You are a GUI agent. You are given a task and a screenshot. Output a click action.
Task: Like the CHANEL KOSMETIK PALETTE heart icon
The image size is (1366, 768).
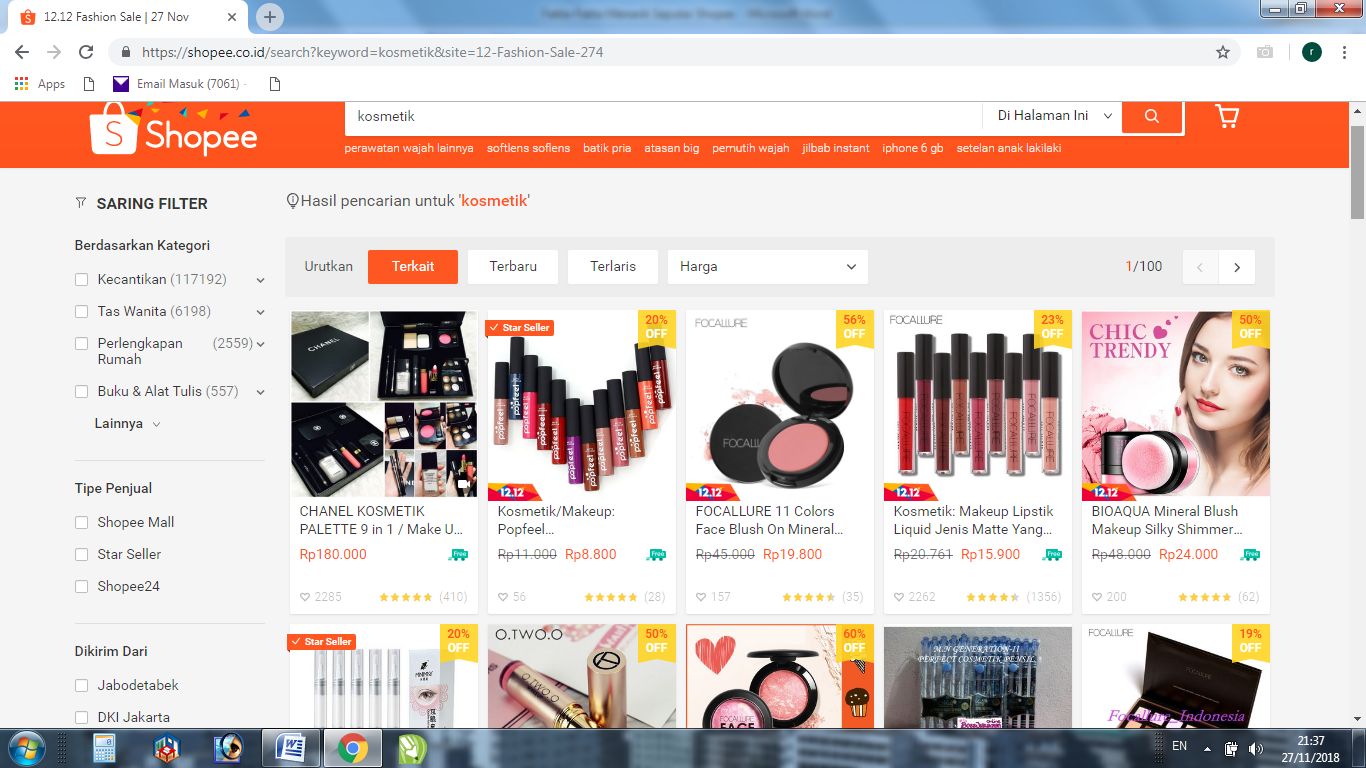click(306, 597)
